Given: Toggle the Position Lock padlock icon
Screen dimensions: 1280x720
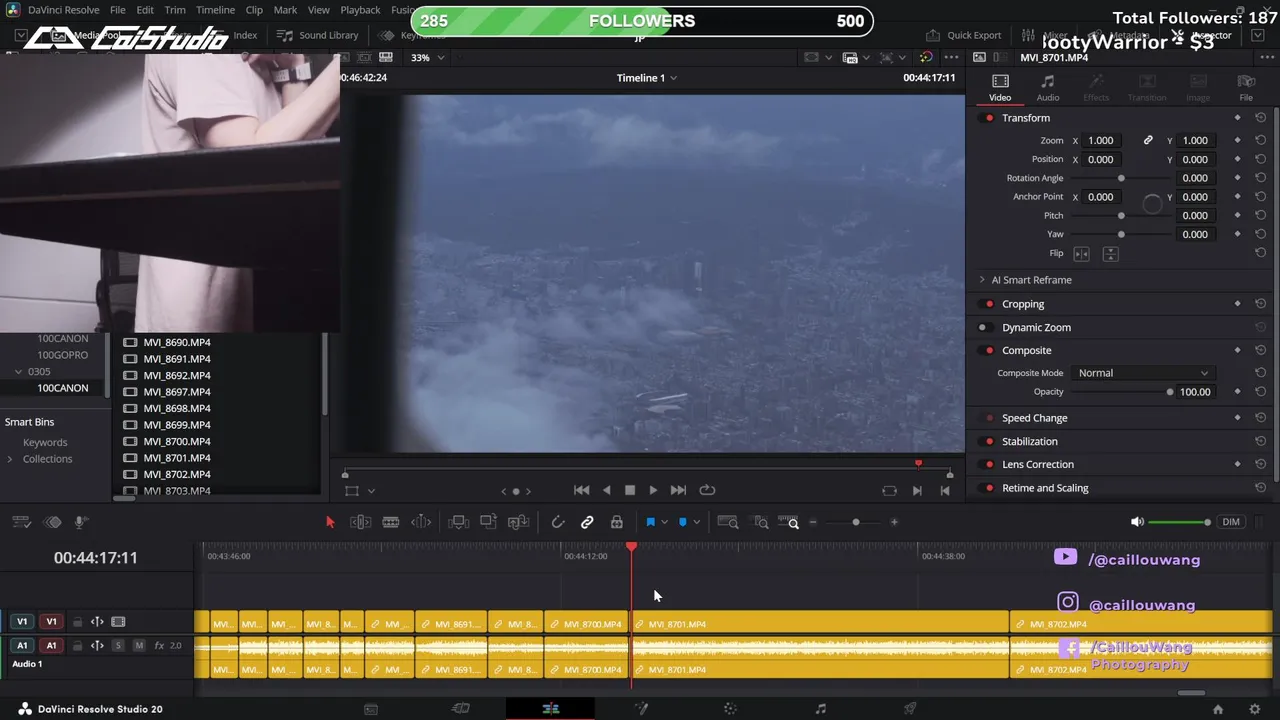Looking at the screenshot, I should tap(617, 522).
